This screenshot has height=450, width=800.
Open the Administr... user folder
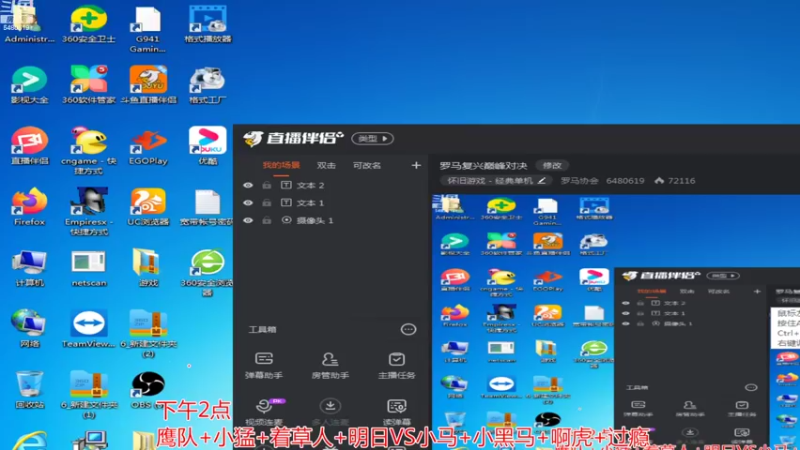(30, 24)
